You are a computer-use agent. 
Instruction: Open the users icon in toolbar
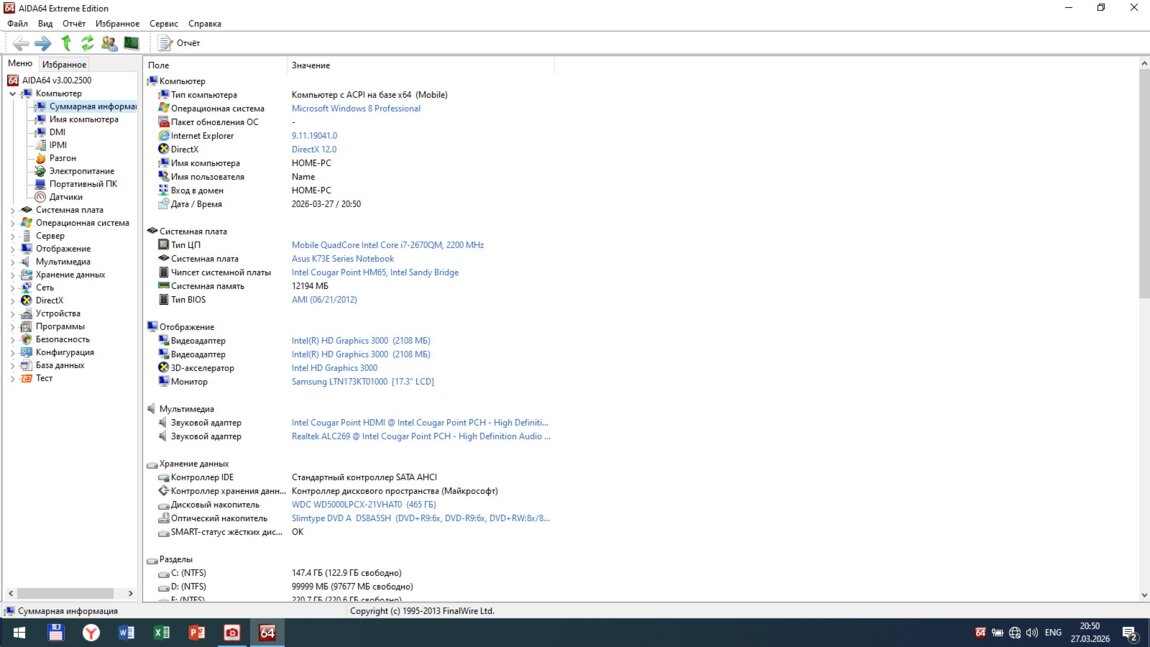pyautogui.click(x=109, y=43)
